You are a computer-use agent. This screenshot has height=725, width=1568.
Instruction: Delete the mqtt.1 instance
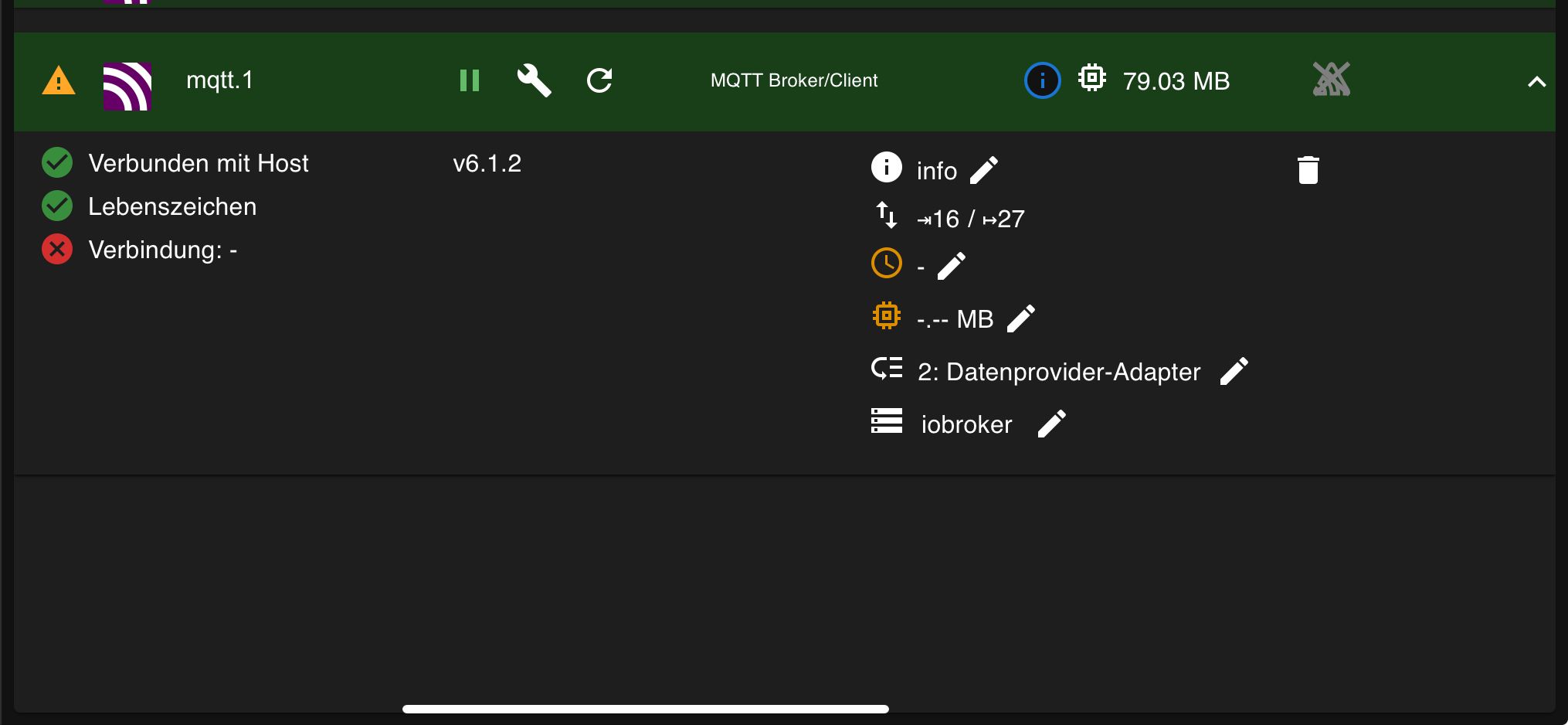pos(1308,170)
